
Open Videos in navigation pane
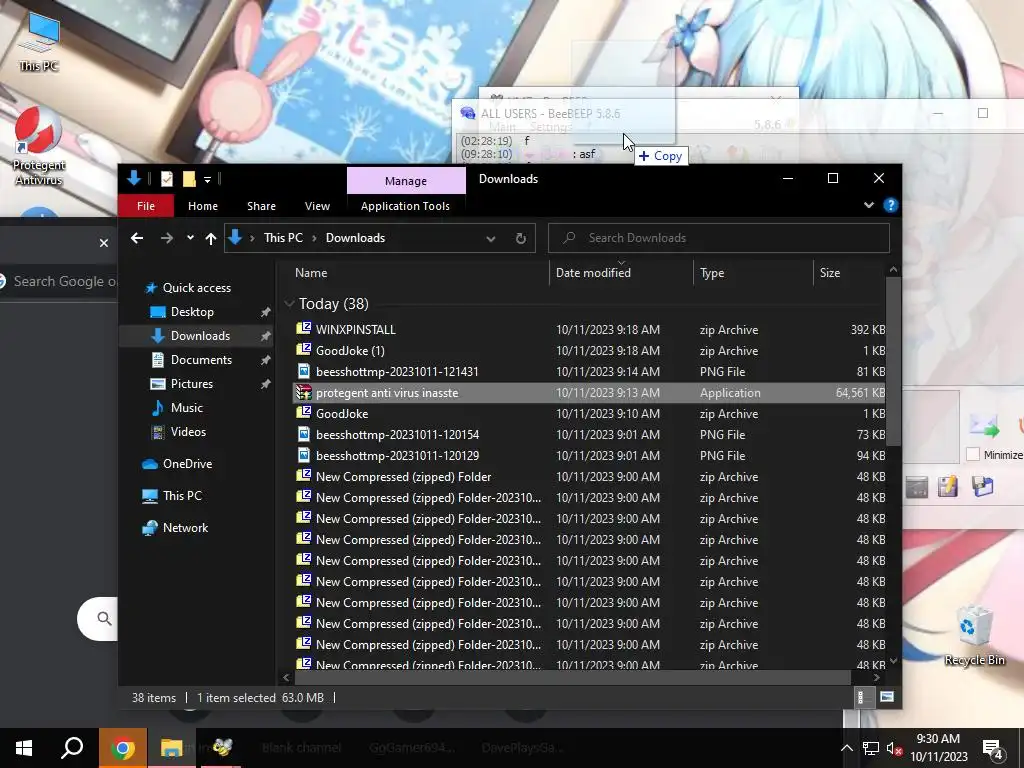pos(188,432)
